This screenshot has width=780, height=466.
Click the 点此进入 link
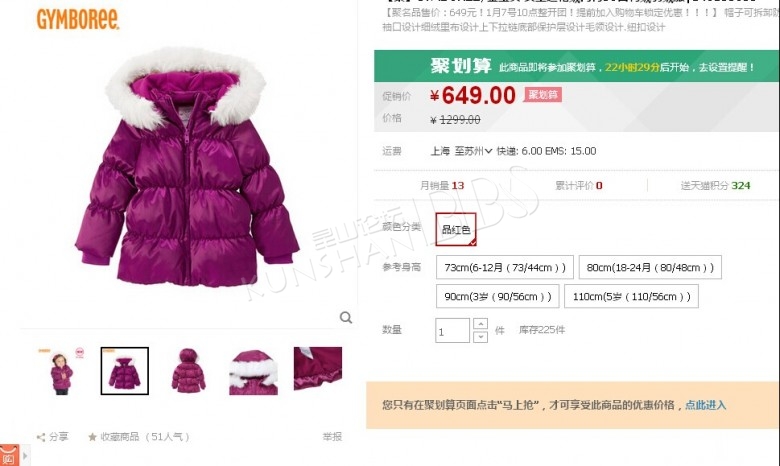click(705, 405)
